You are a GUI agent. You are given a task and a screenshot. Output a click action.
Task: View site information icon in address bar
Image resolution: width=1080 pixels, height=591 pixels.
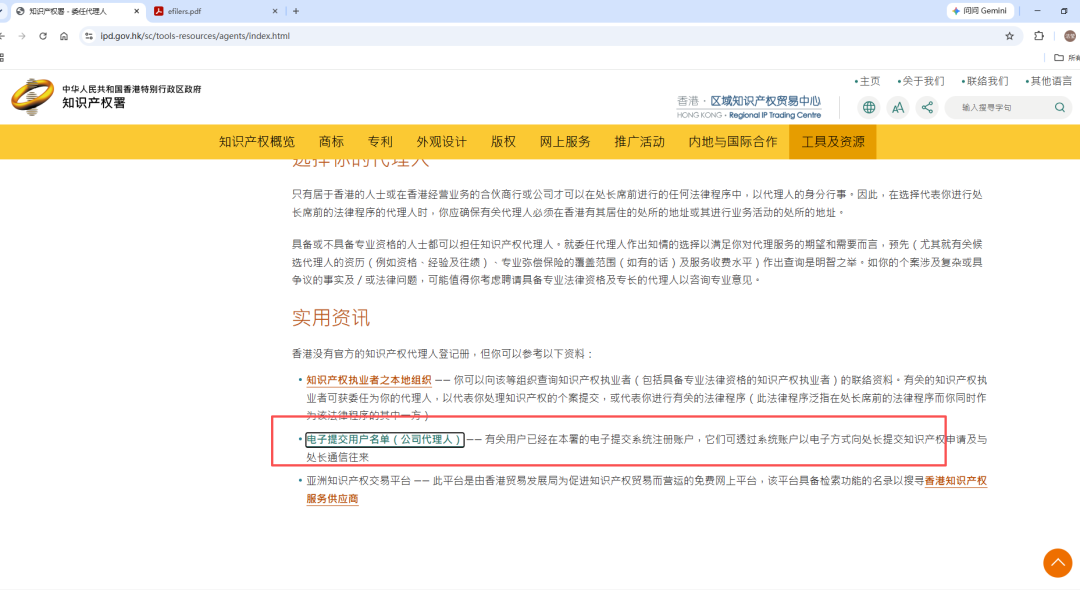click(89, 36)
